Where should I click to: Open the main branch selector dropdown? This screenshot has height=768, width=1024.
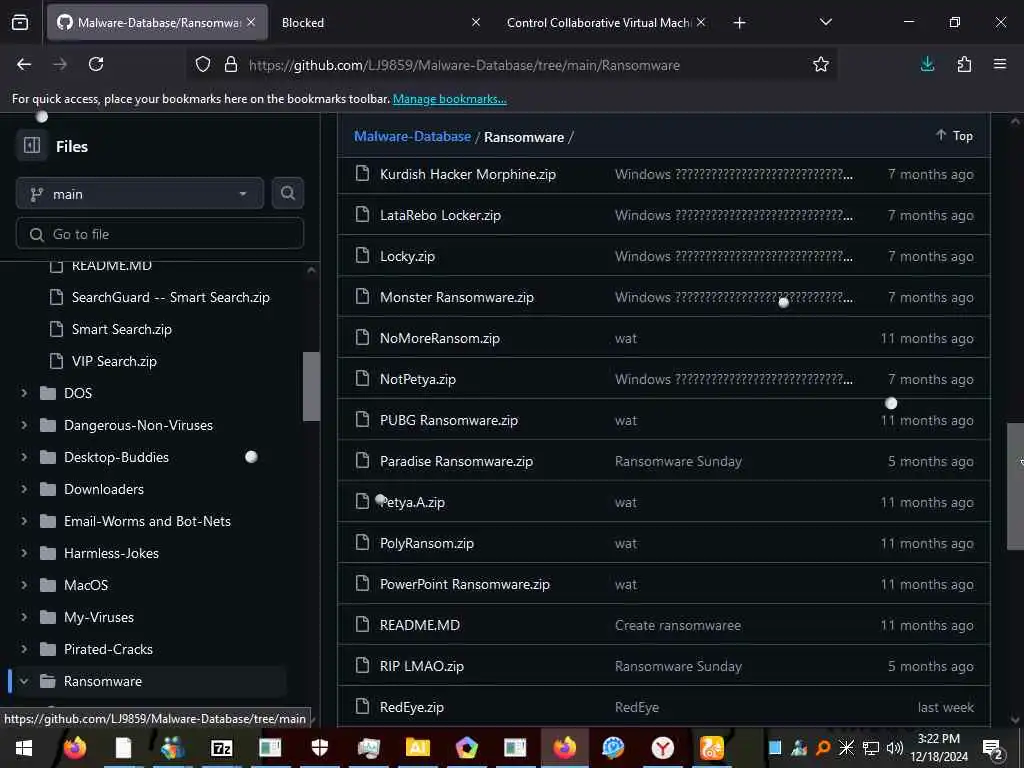pyautogui.click(x=140, y=194)
